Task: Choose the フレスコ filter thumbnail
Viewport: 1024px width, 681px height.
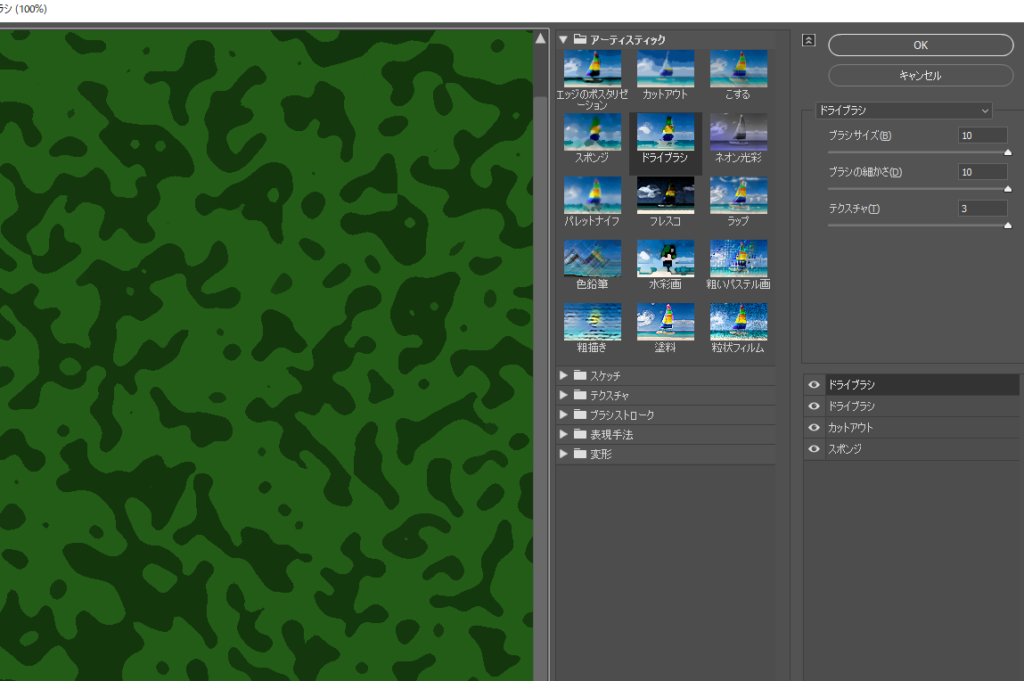Action: [x=665, y=195]
